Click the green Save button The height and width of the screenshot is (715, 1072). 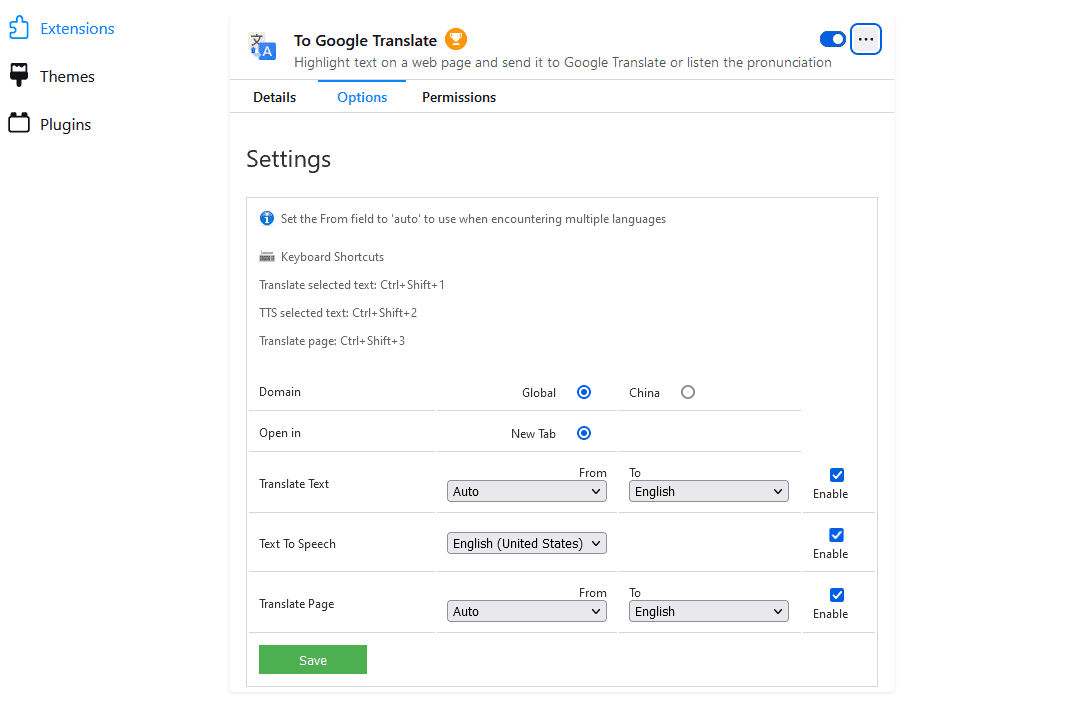tap(313, 660)
